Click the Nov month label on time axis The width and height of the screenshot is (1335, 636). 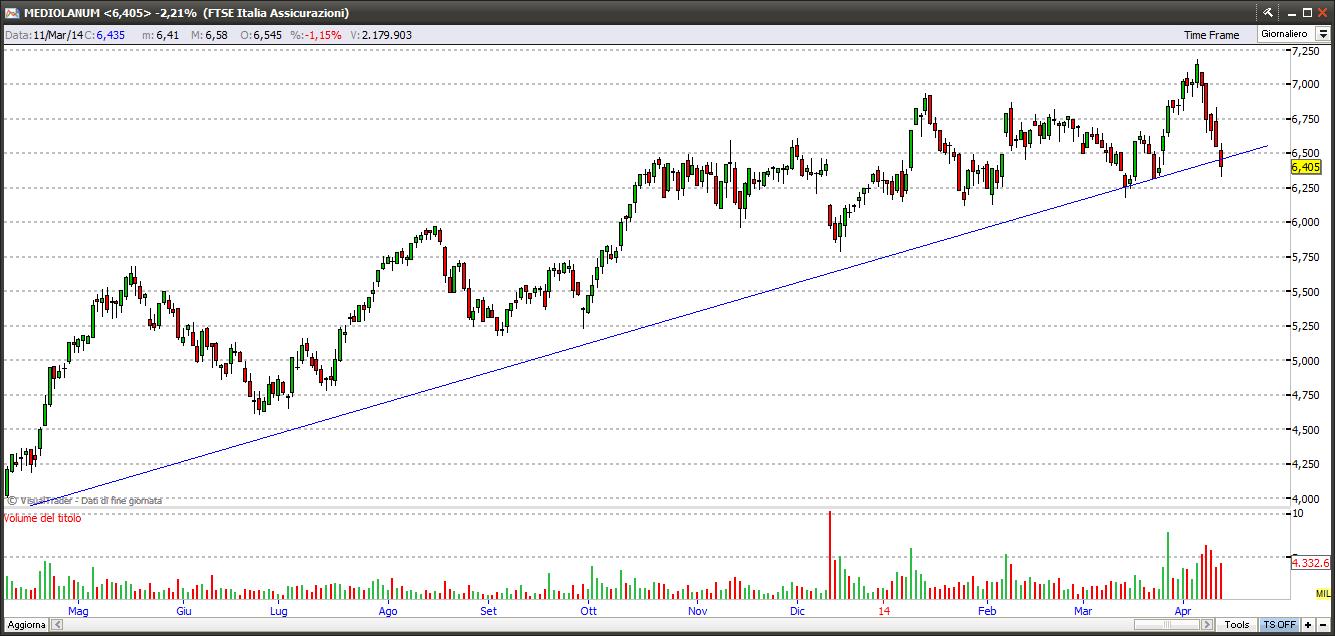[x=698, y=611]
